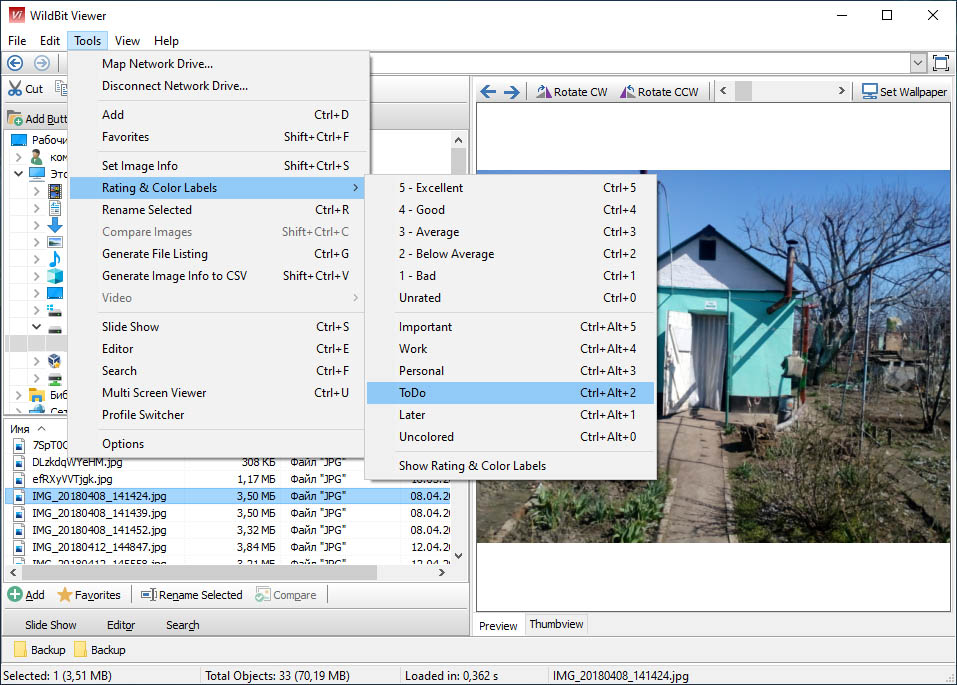Open Favorites star icon in bottom toolbar
The image size is (957, 685).
pos(64,595)
